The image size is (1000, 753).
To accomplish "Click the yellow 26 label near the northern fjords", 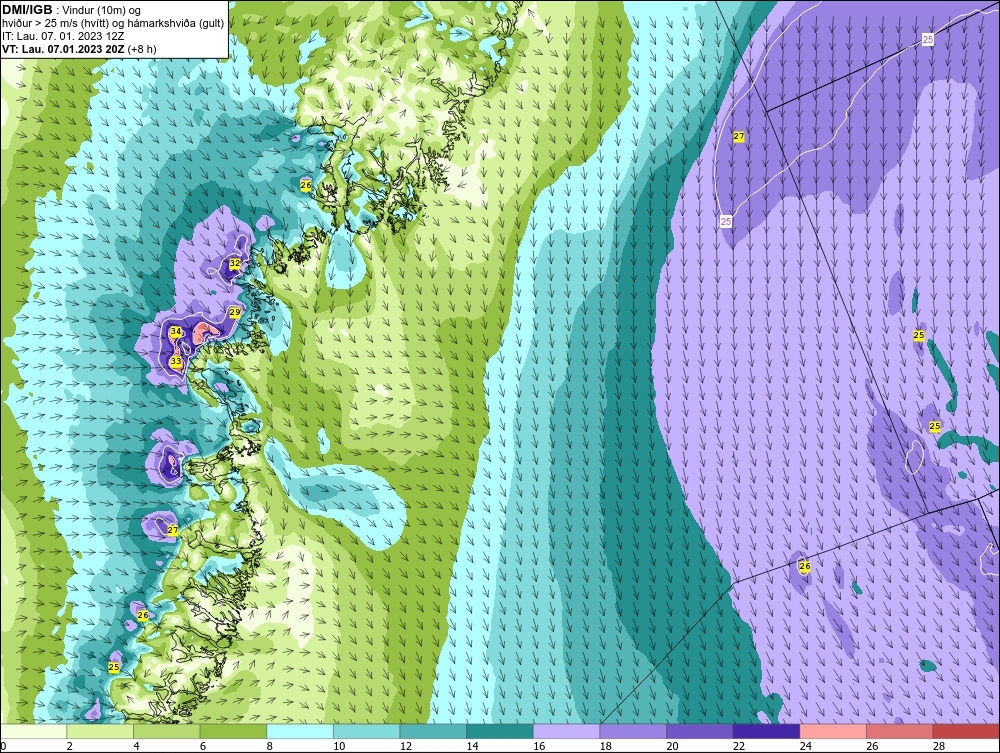I will click(x=305, y=185).
